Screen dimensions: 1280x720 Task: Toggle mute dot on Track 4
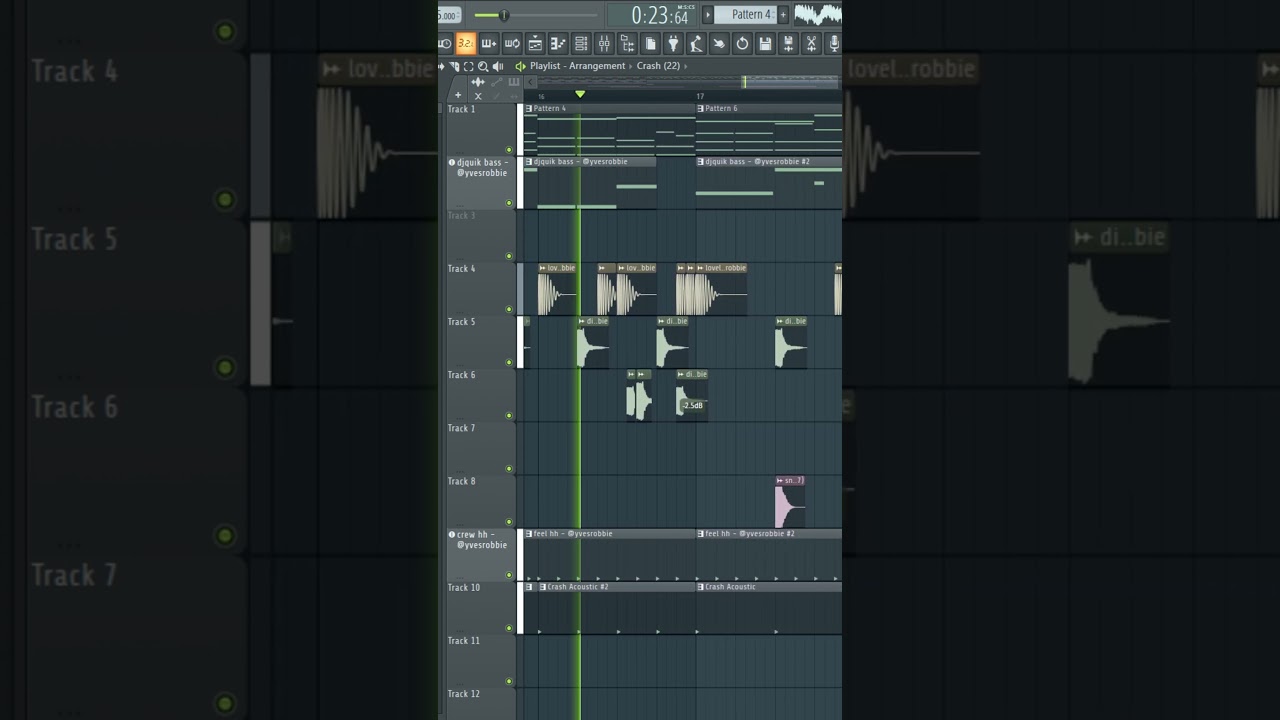pyautogui.click(x=509, y=309)
